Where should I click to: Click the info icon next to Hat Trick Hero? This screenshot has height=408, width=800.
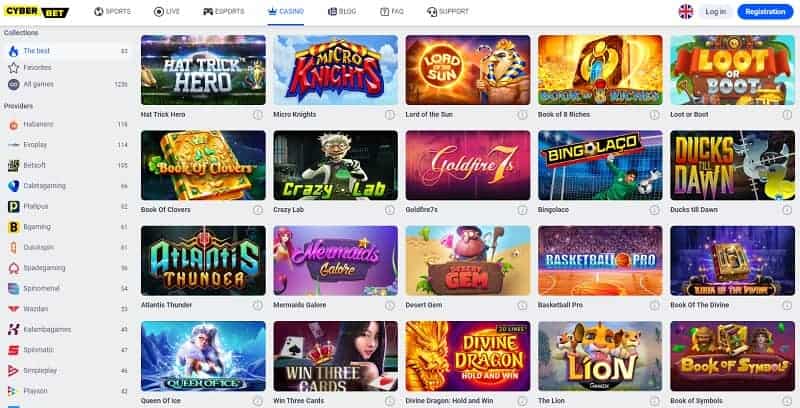(258, 115)
